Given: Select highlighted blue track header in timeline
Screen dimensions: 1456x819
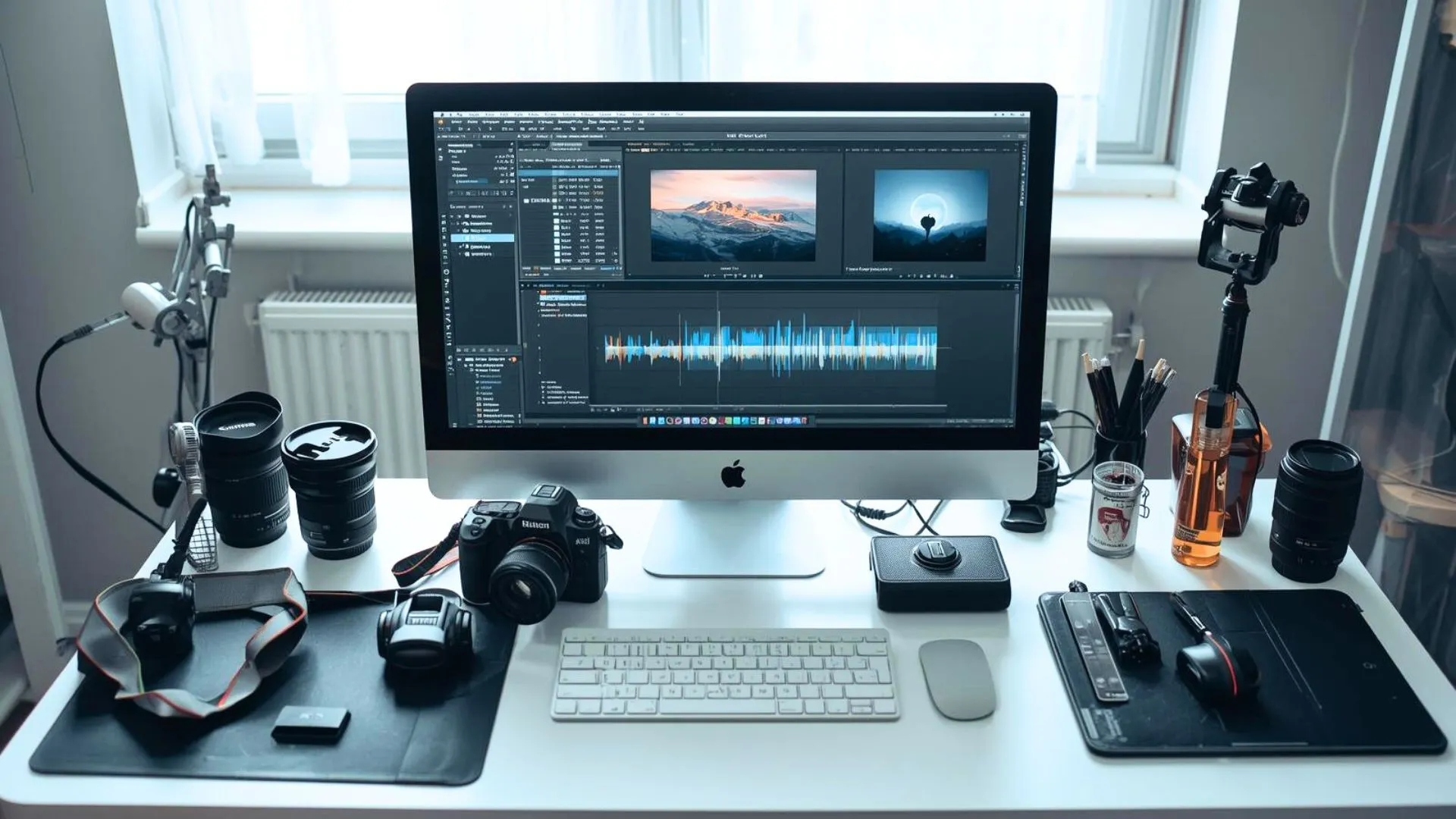Looking at the screenshot, I should (563, 298).
